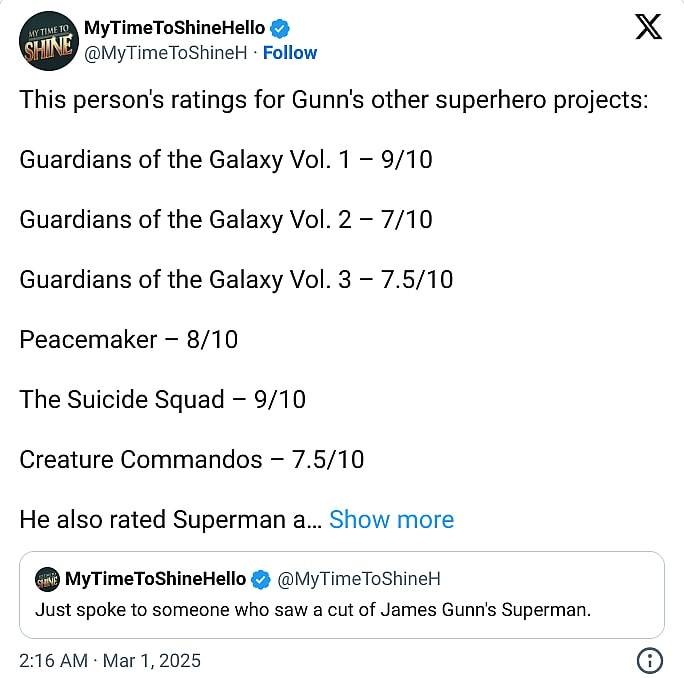The image size is (684, 678).
Task: Click the Guardians of the Galaxy Vol. 3 rating line
Action: pos(236,280)
